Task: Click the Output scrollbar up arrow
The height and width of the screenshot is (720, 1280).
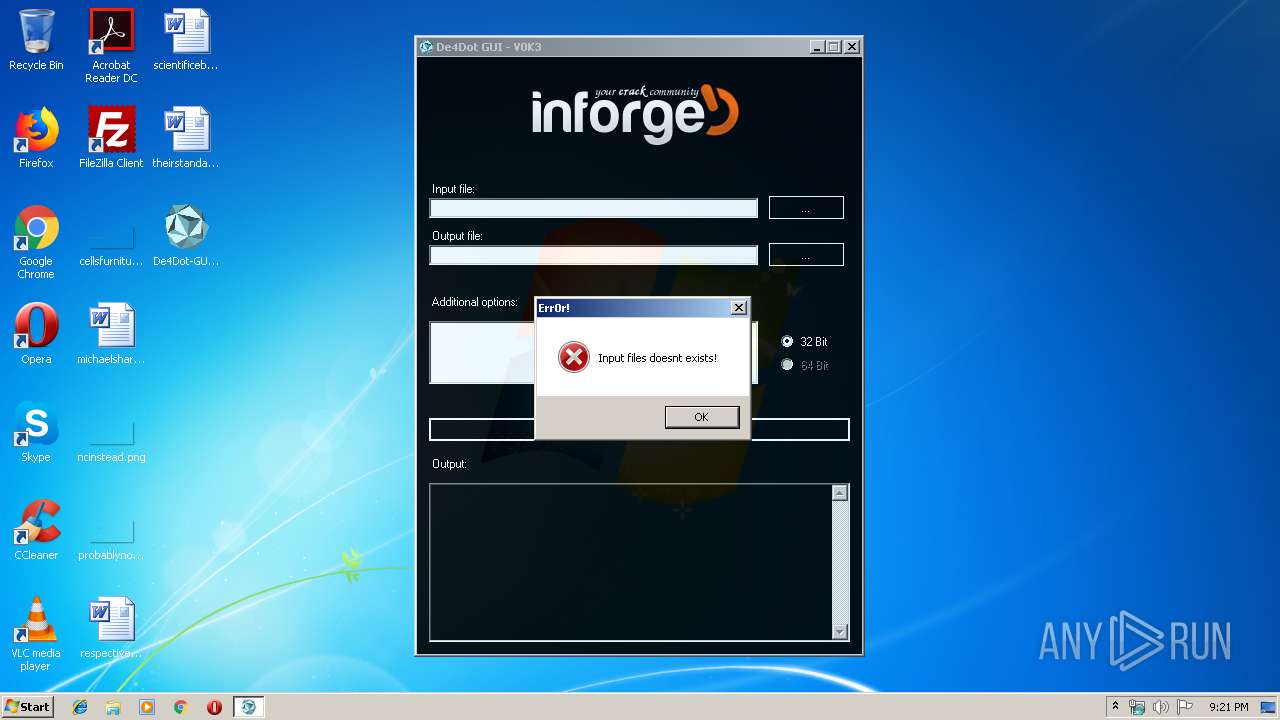Action: click(x=840, y=492)
